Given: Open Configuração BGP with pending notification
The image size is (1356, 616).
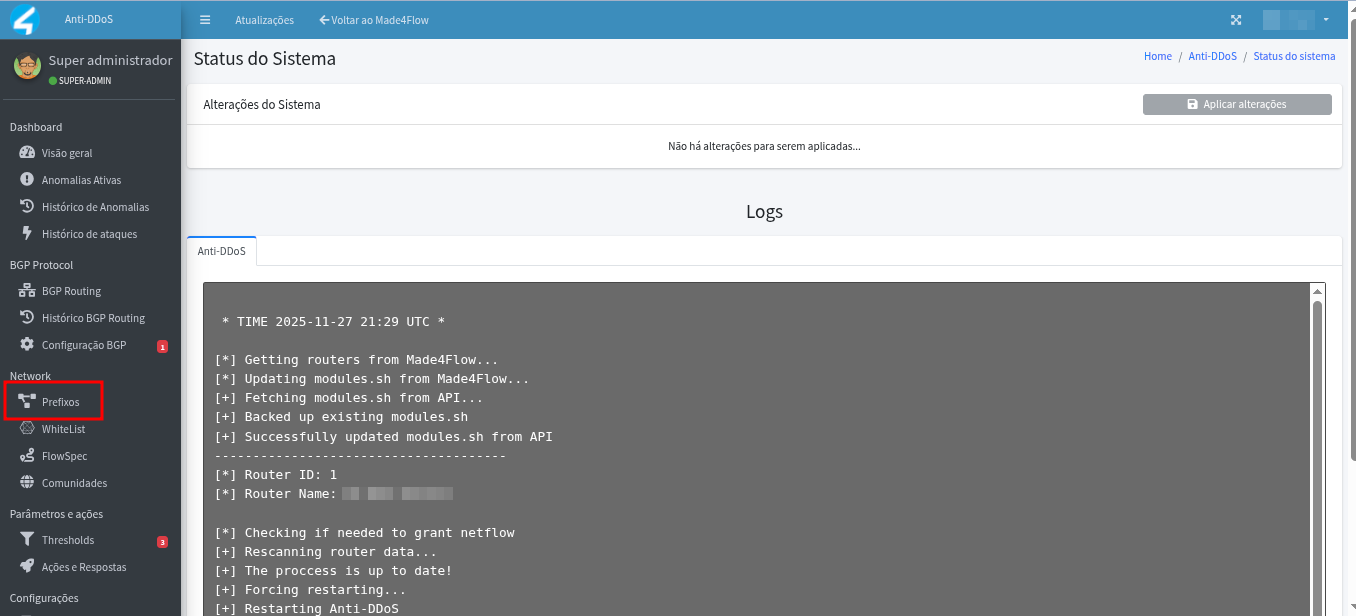Looking at the screenshot, I should tap(85, 344).
